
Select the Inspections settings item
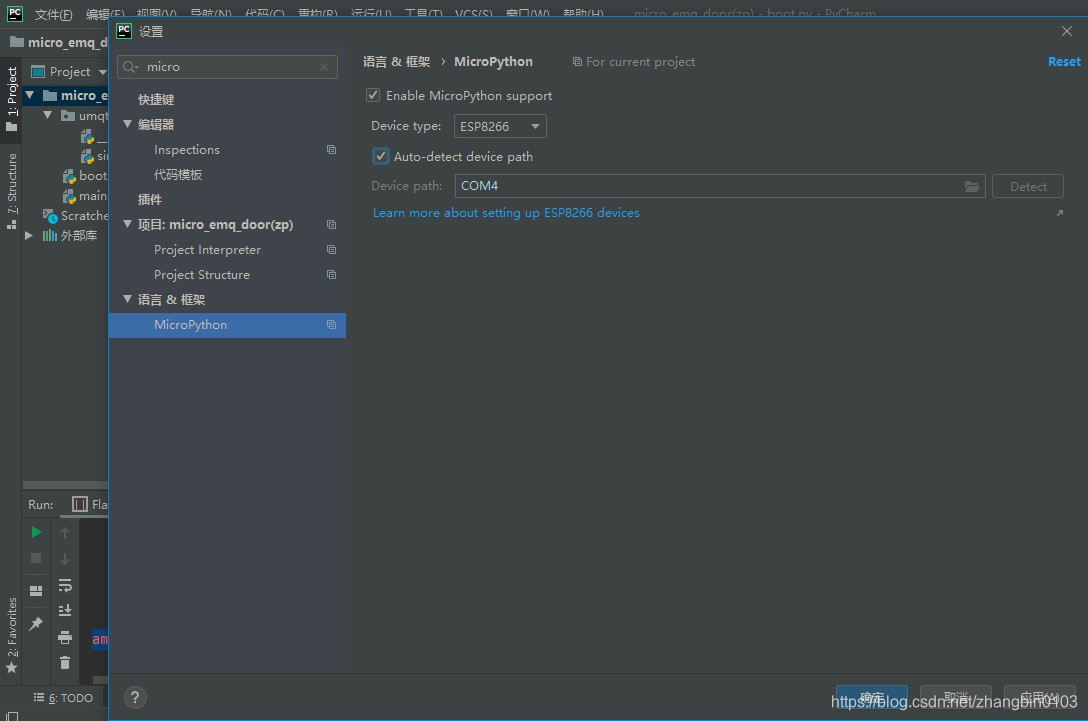click(187, 150)
